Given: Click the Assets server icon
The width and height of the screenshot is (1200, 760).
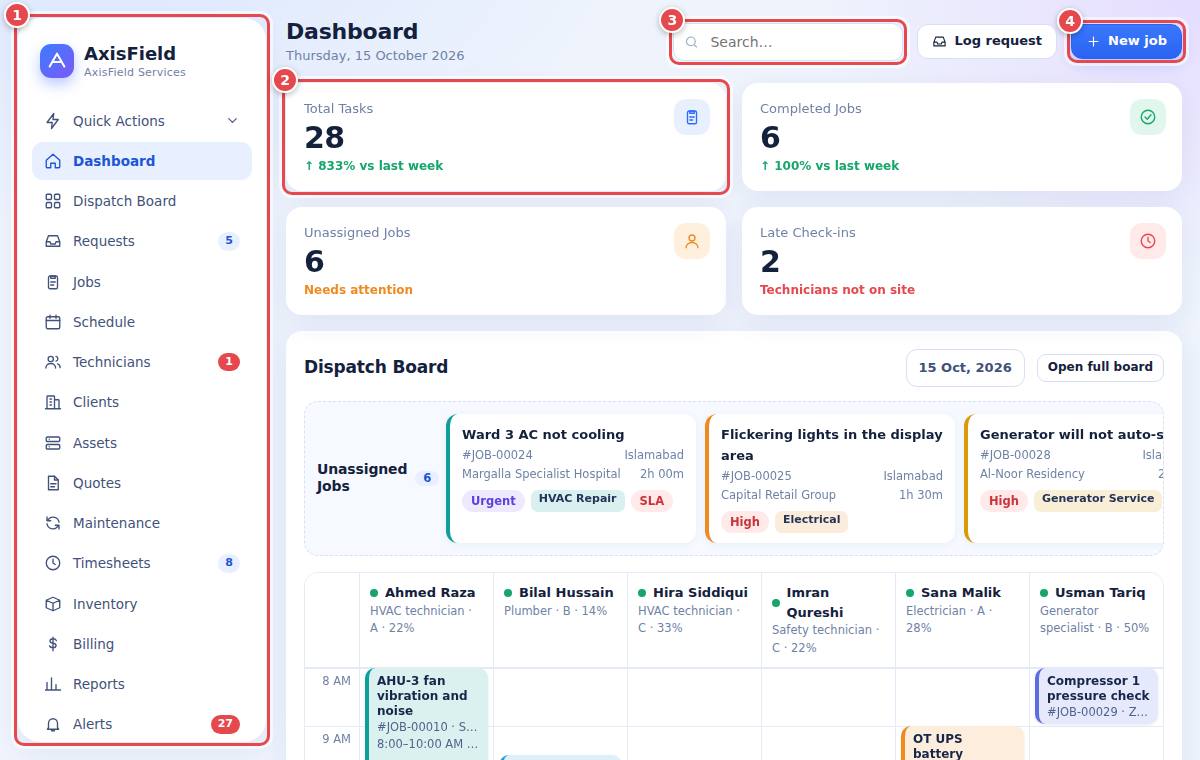Looking at the screenshot, I should click(x=53, y=443).
